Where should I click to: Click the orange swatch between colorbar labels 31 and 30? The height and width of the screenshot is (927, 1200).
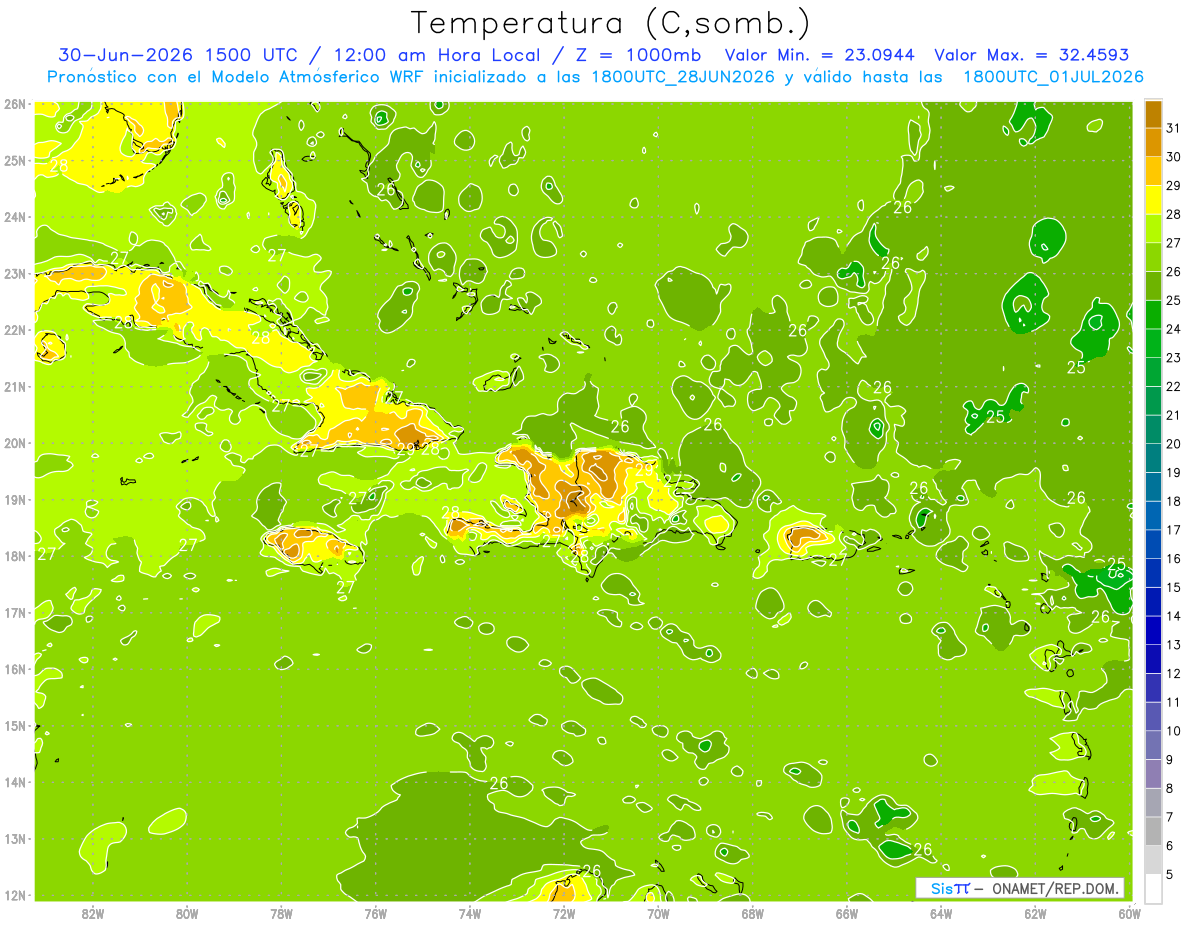pyautogui.click(x=1153, y=143)
